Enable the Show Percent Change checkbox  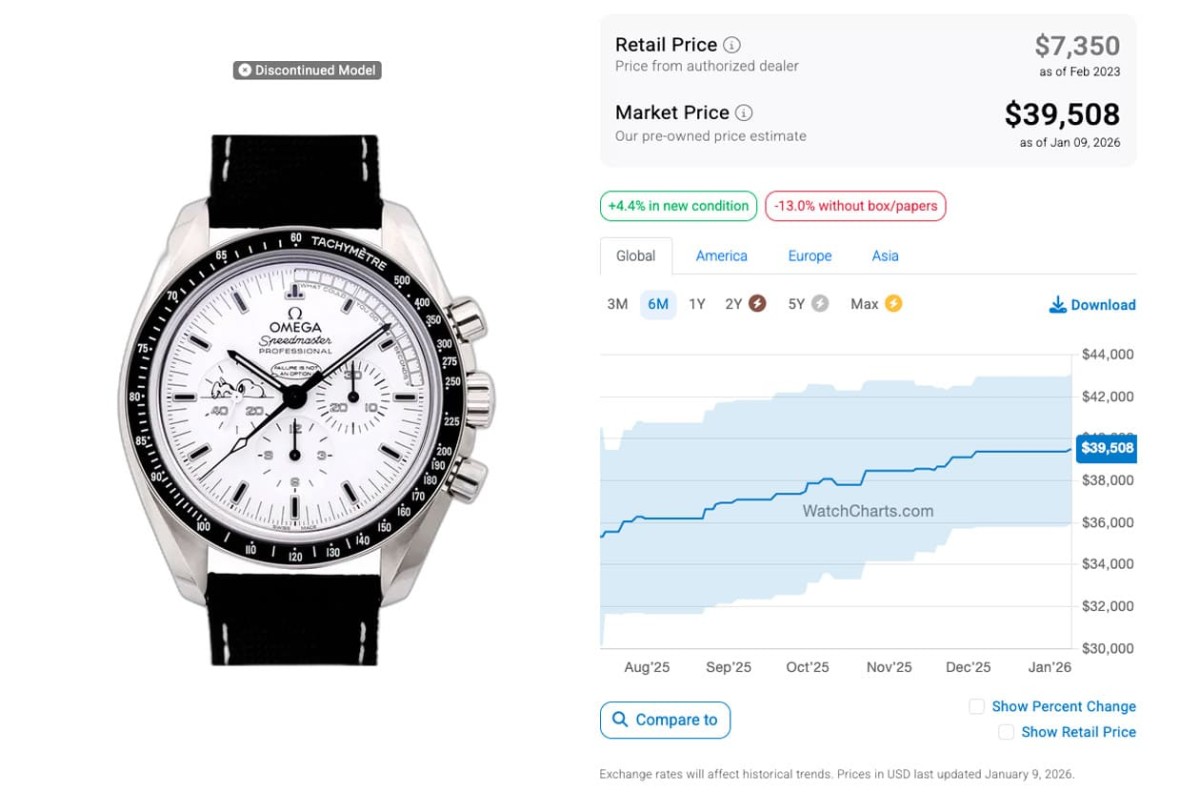click(x=977, y=707)
